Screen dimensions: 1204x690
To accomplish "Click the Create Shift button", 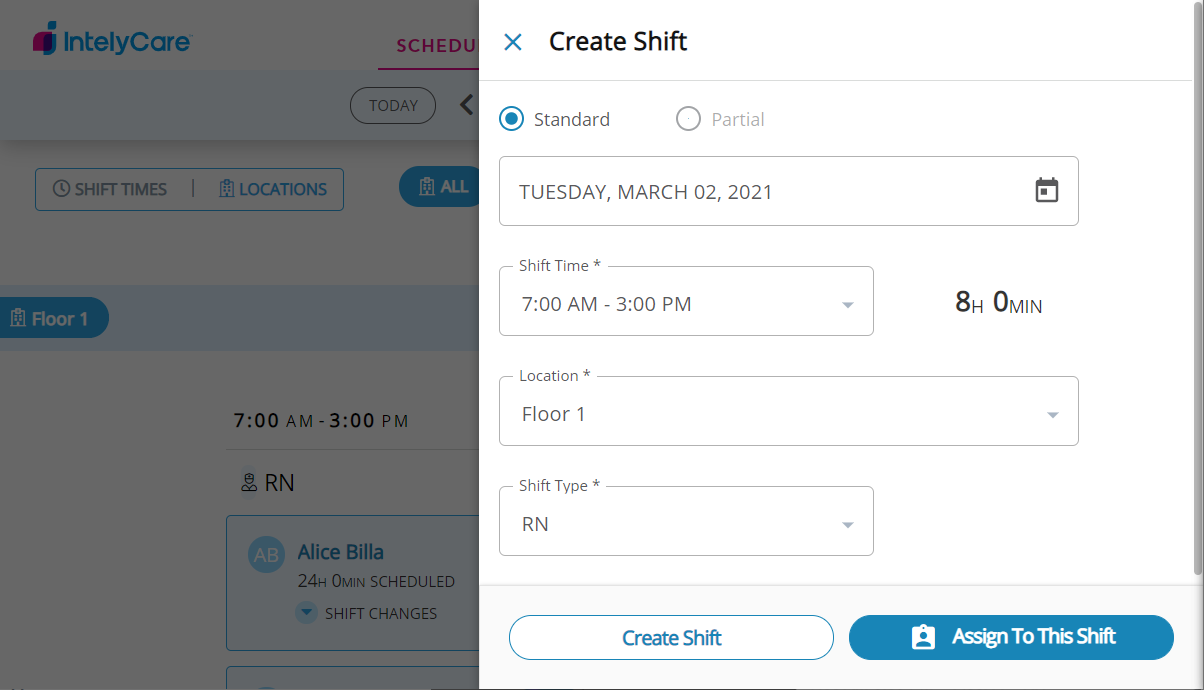I will [x=671, y=638].
